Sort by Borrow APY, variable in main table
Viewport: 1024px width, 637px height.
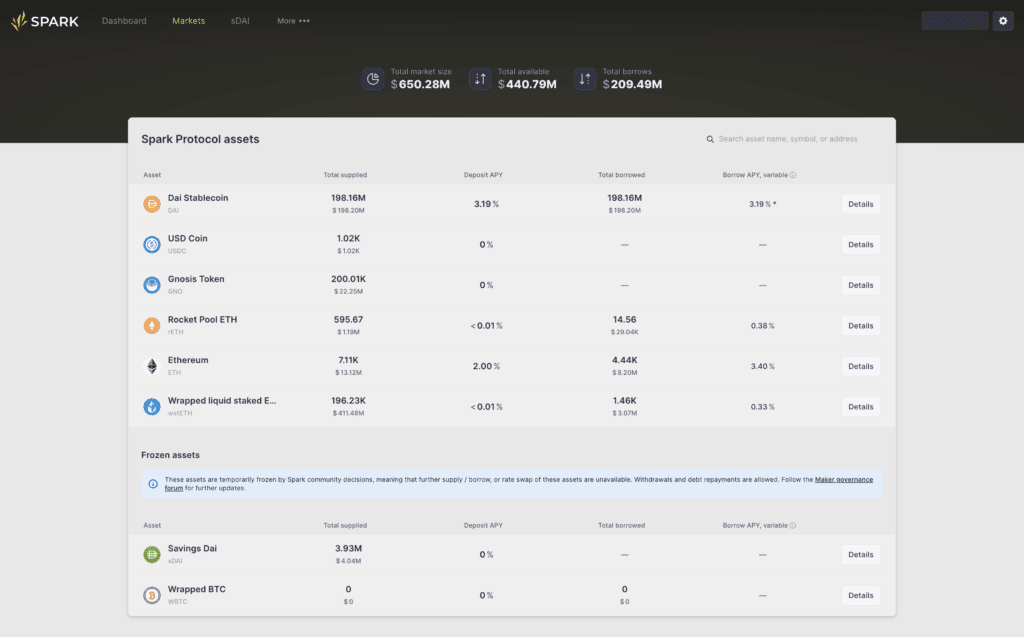coord(755,175)
